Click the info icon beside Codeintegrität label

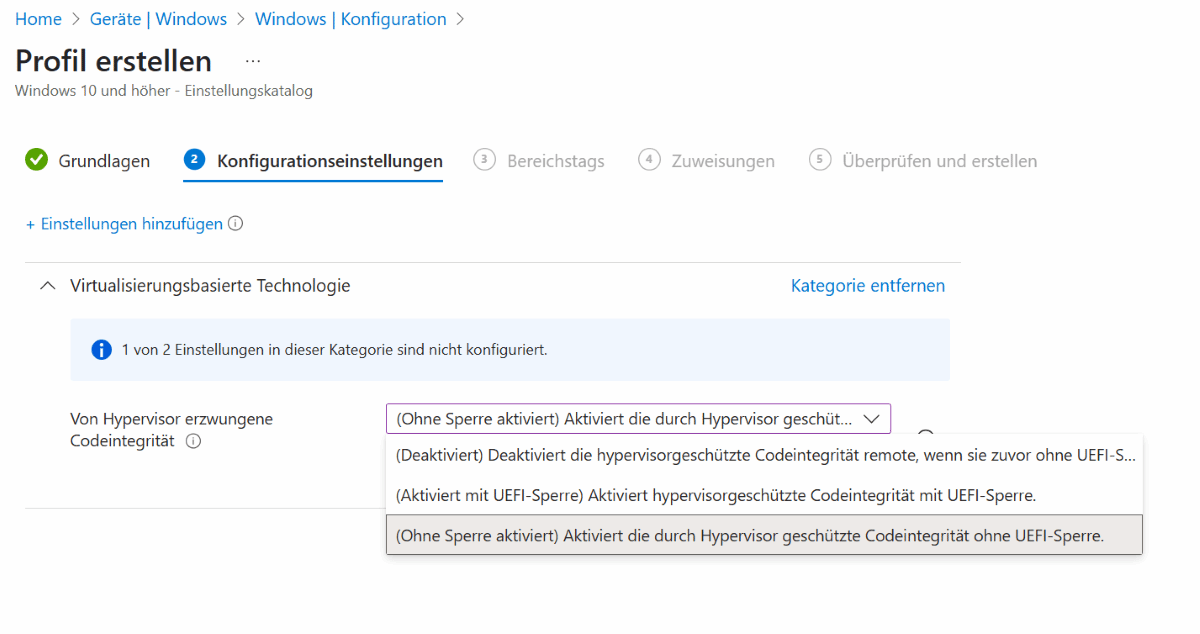tap(194, 441)
